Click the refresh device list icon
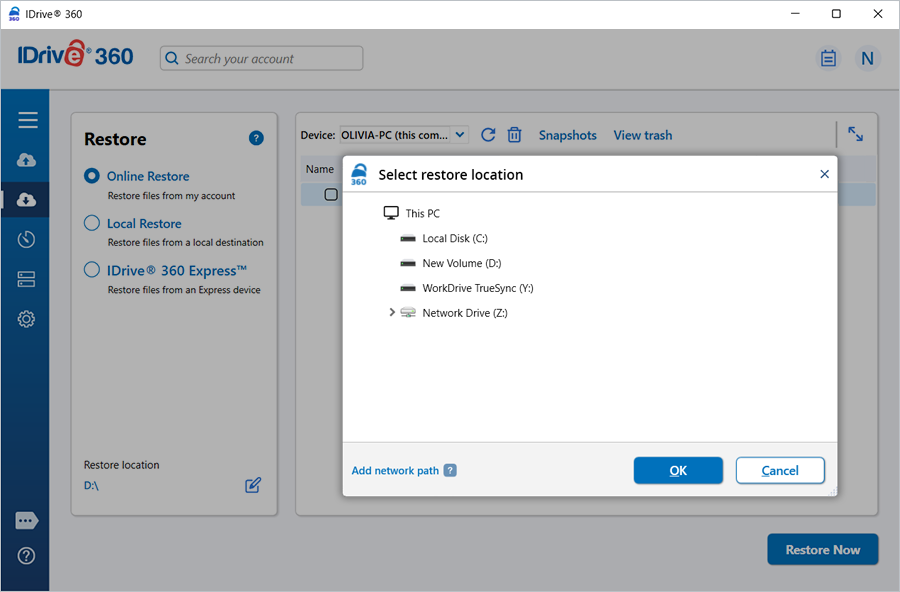 [488, 135]
